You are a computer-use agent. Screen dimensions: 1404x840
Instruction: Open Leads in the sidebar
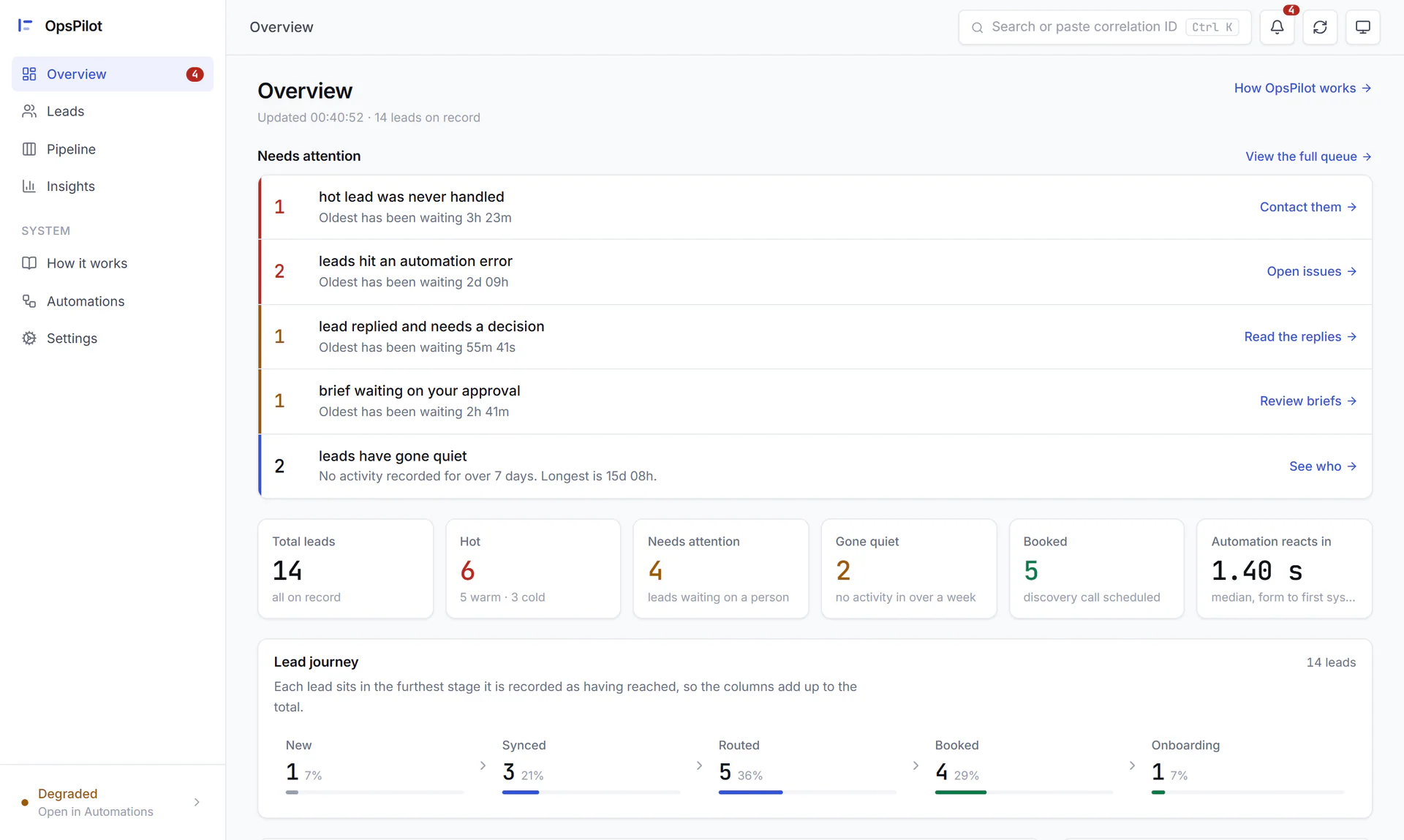coord(113,111)
